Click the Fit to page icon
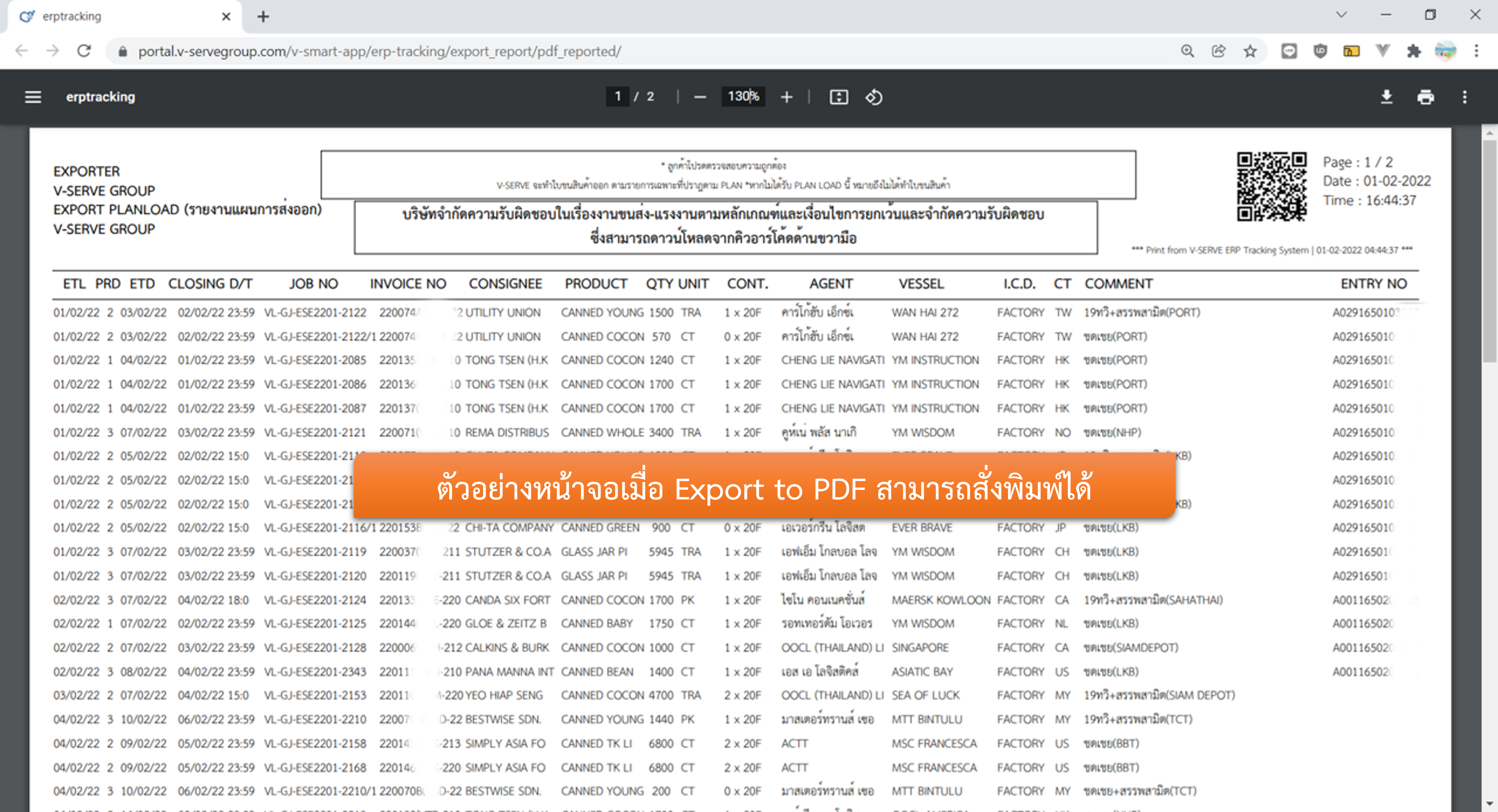 839,97
